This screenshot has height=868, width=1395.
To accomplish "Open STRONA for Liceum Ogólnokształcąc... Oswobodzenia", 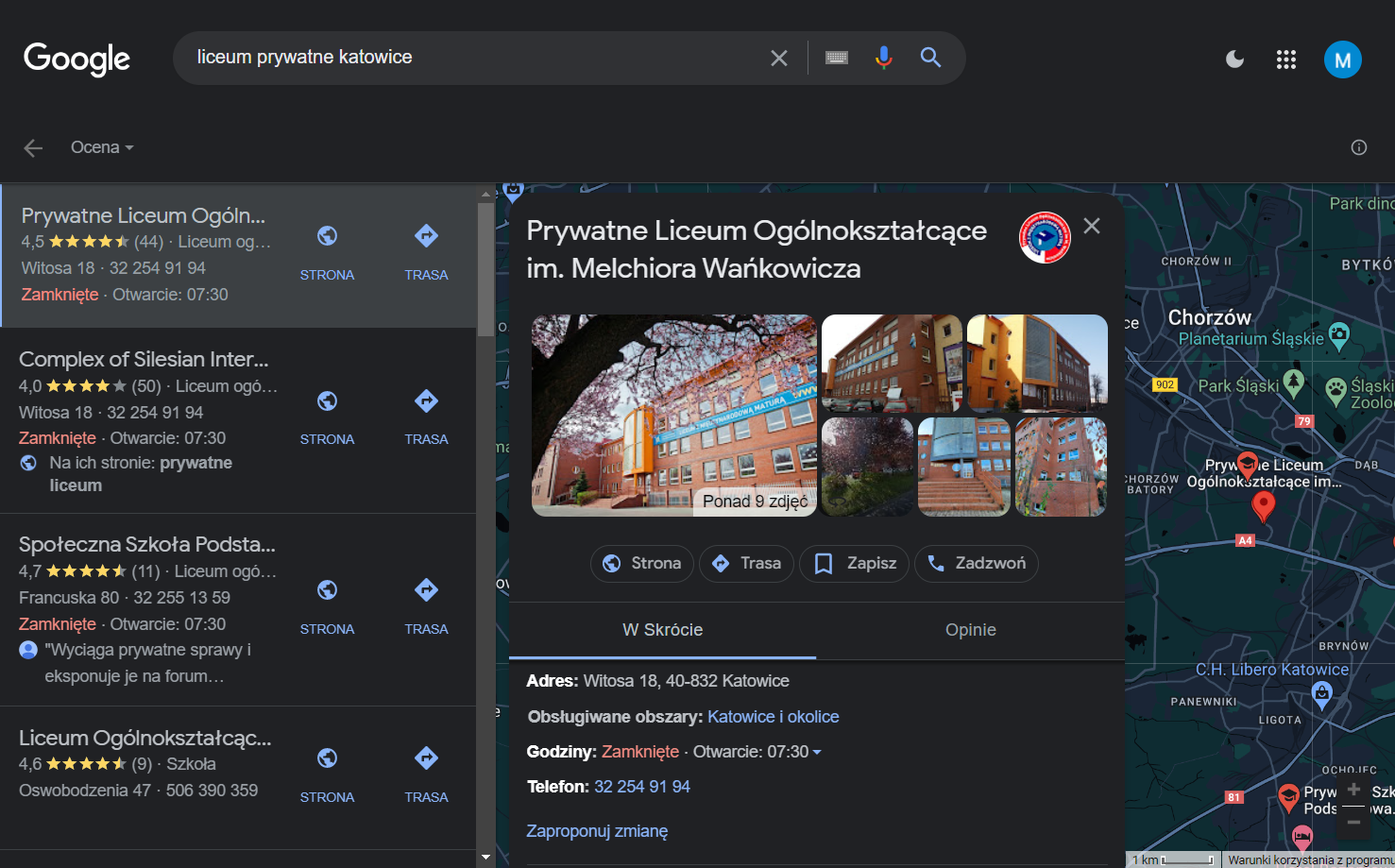I will click(x=327, y=775).
